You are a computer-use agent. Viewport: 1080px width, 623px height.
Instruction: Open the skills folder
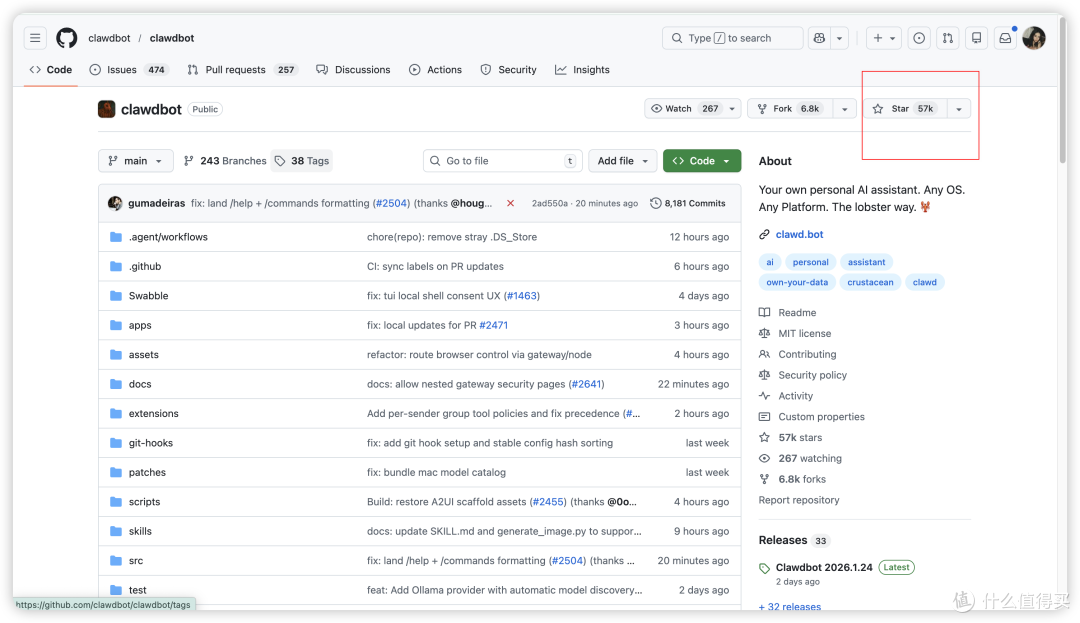tap(140, 531)
